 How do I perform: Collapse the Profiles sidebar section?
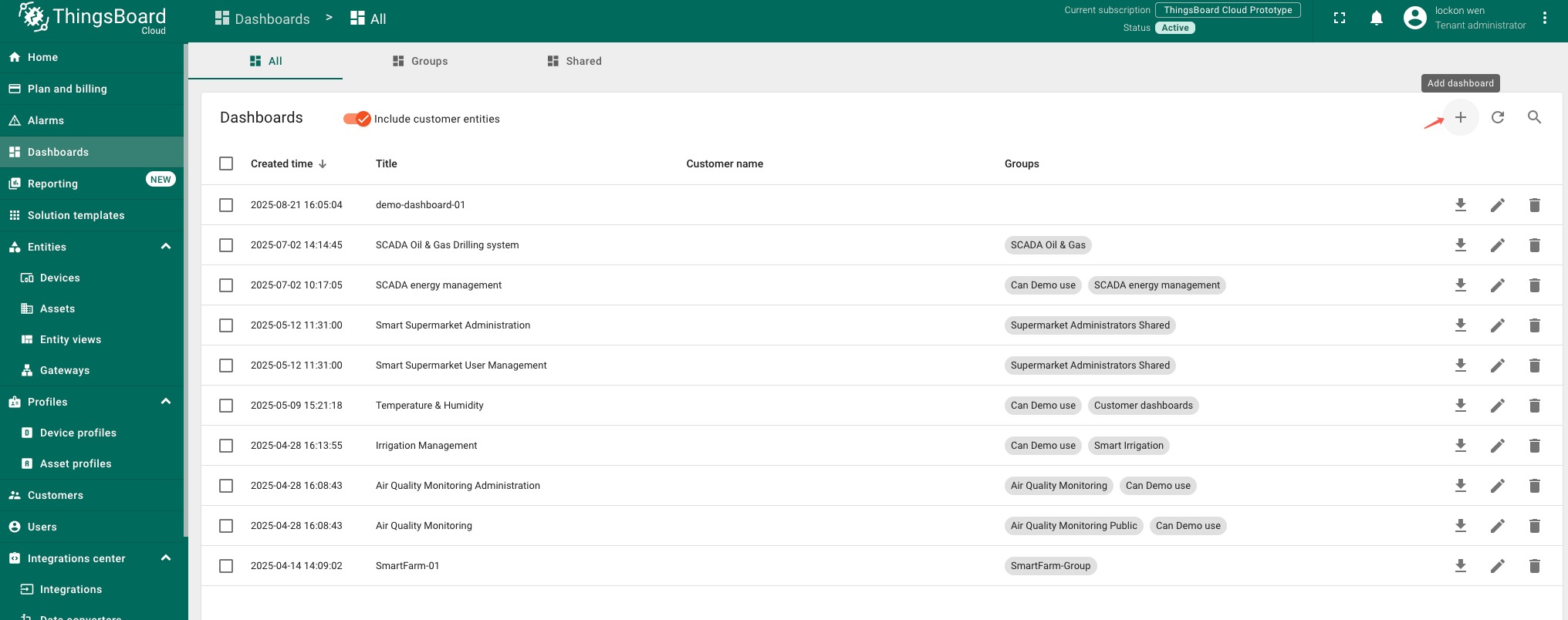point(165,402)
